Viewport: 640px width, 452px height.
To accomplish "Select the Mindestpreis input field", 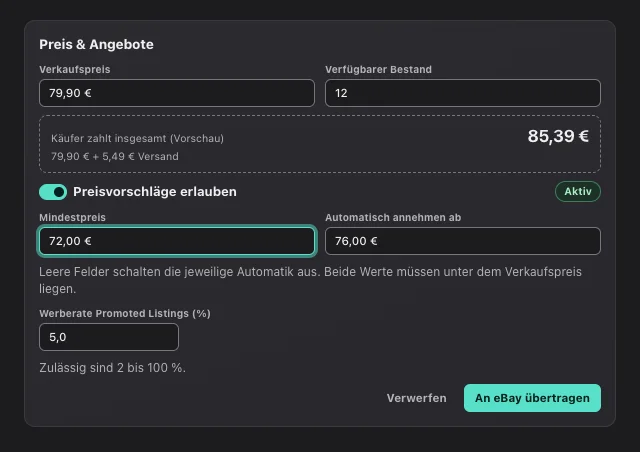I will pyautogui.click(x=177, y=241).
